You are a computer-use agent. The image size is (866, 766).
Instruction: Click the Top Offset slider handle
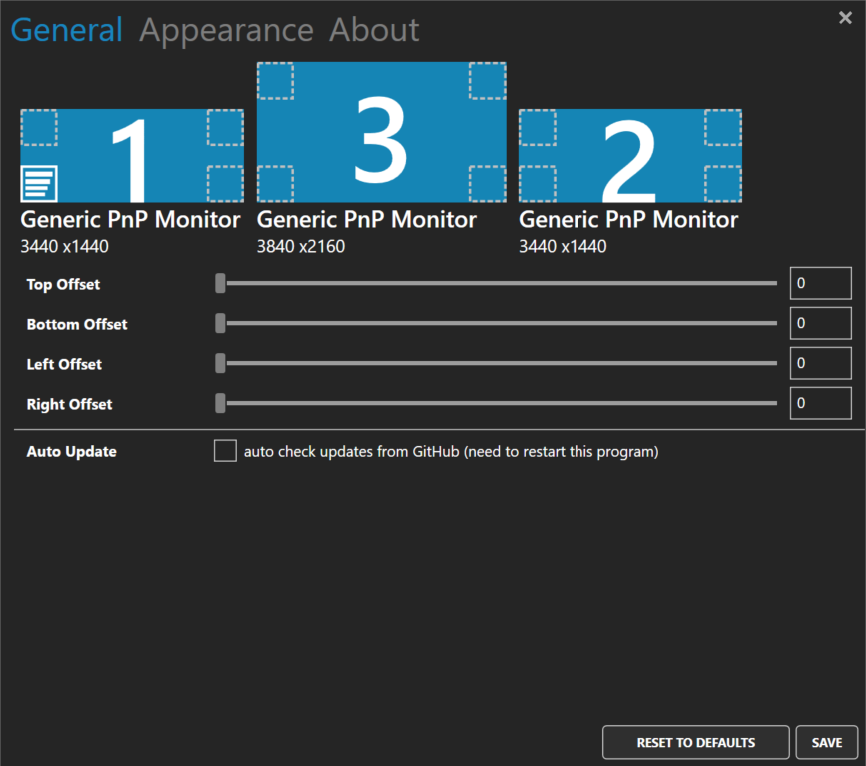click(x=220, y=283)
